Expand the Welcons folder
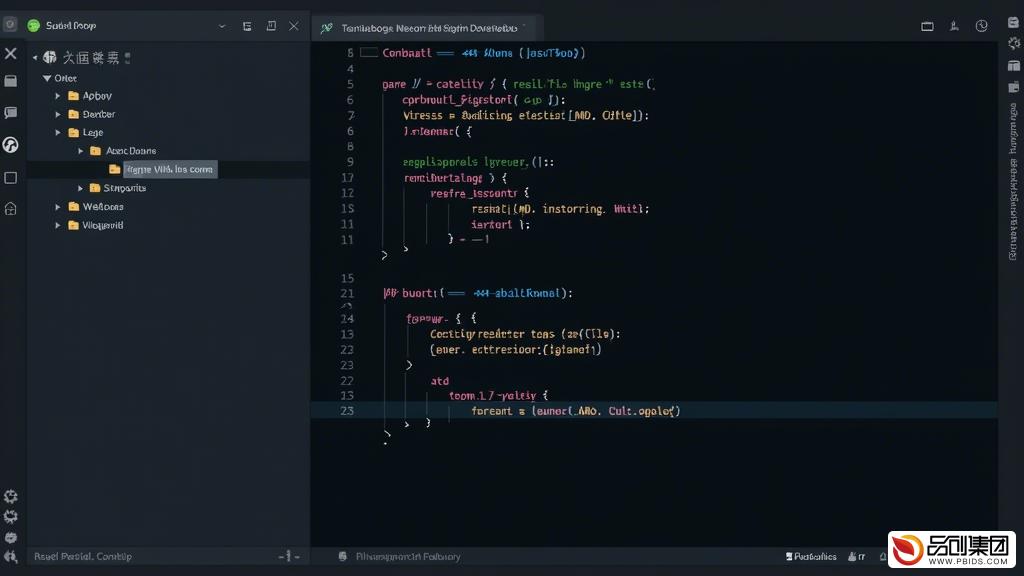1024x576 pixels. tap(58, 207)
